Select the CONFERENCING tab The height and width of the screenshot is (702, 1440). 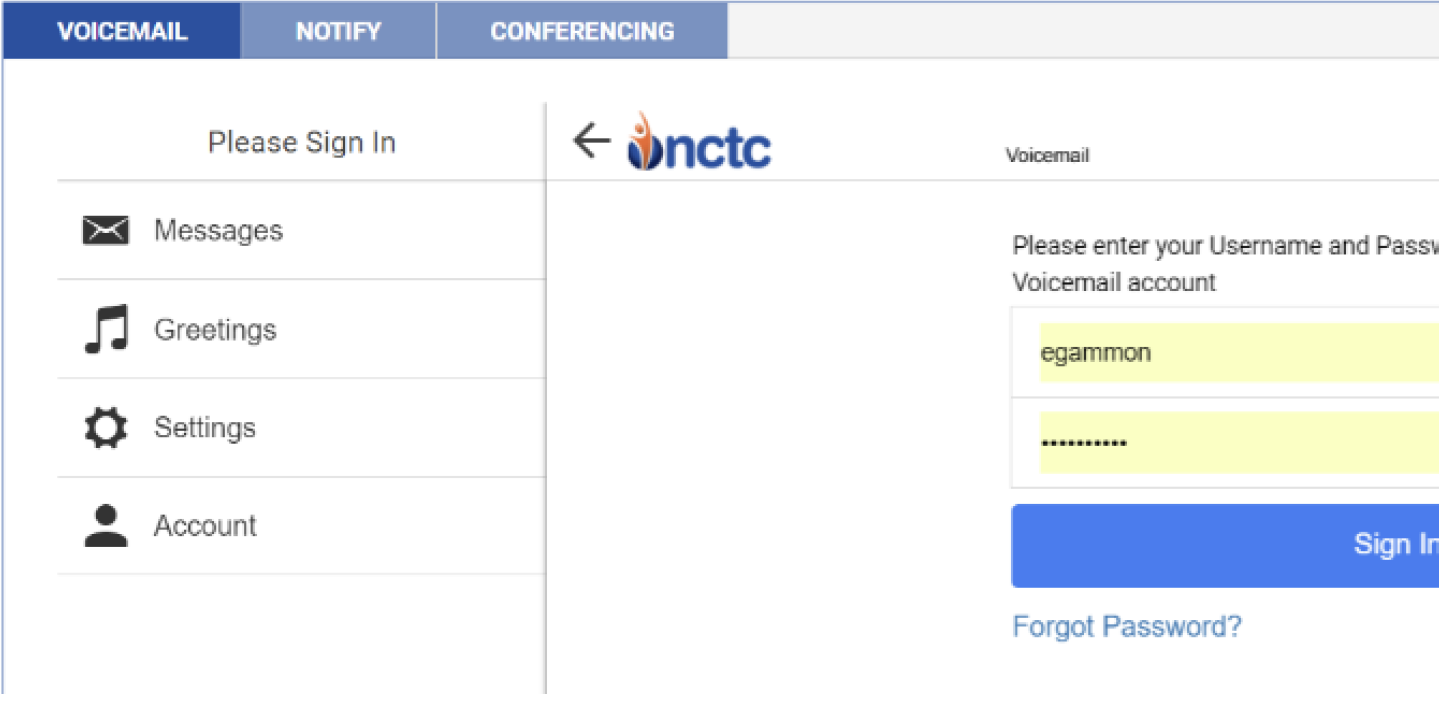(x=582, y=31)
